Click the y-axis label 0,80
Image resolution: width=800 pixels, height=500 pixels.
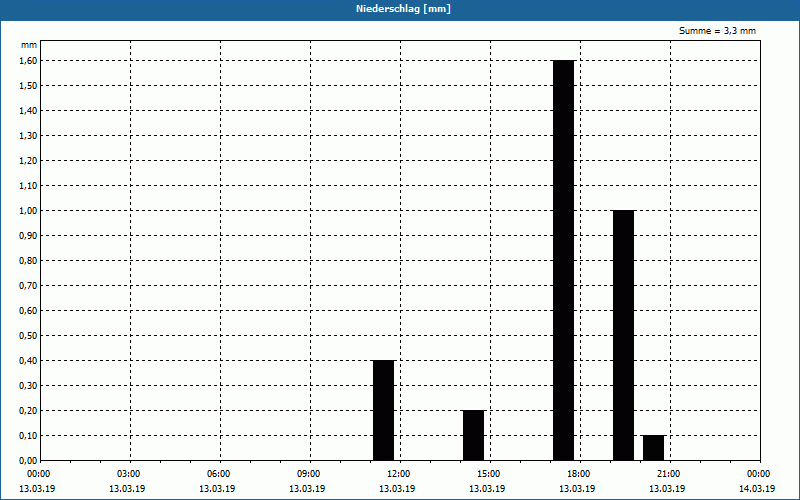tap(28, 260)
